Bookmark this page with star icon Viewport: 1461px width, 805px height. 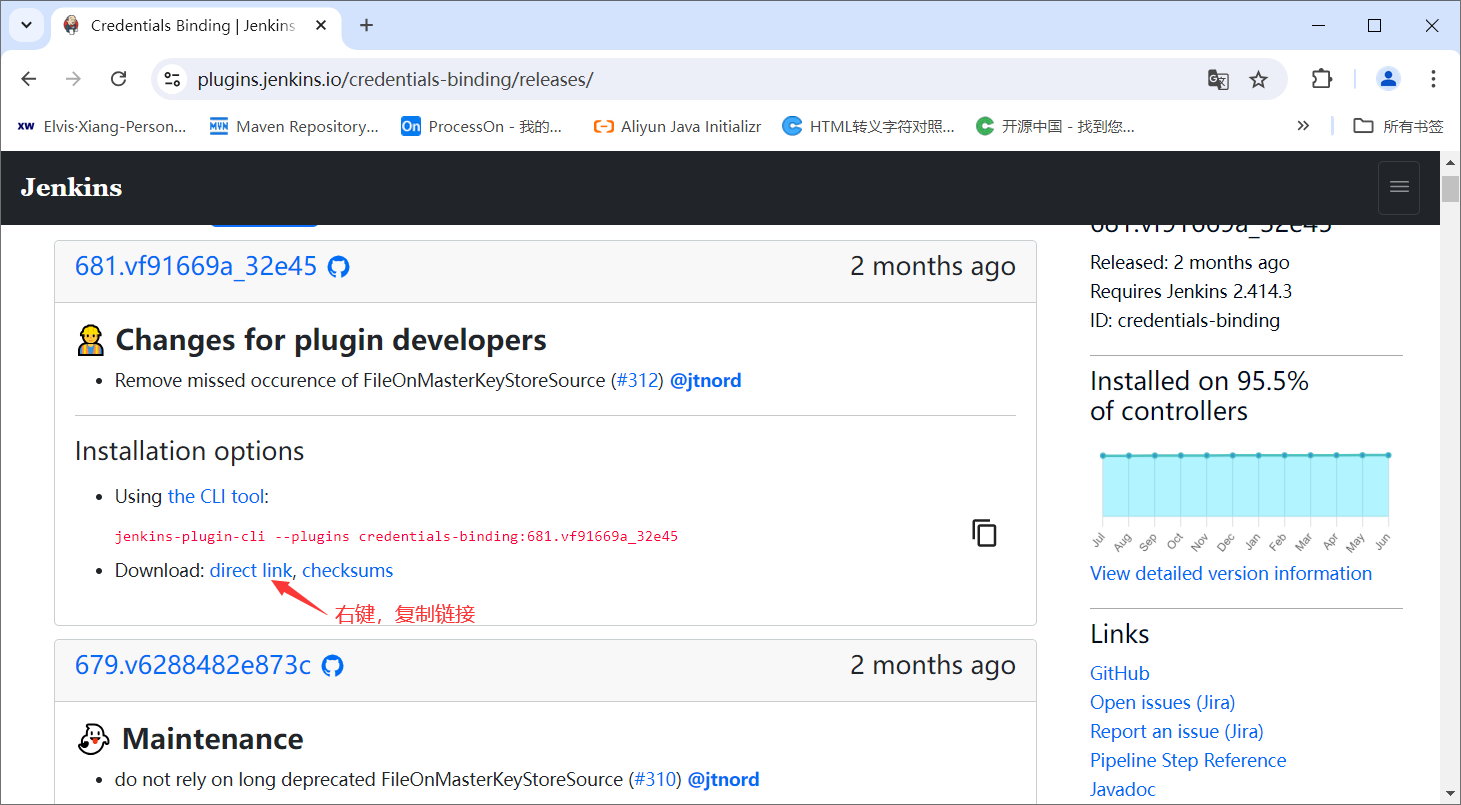(x=1258, y=79)
